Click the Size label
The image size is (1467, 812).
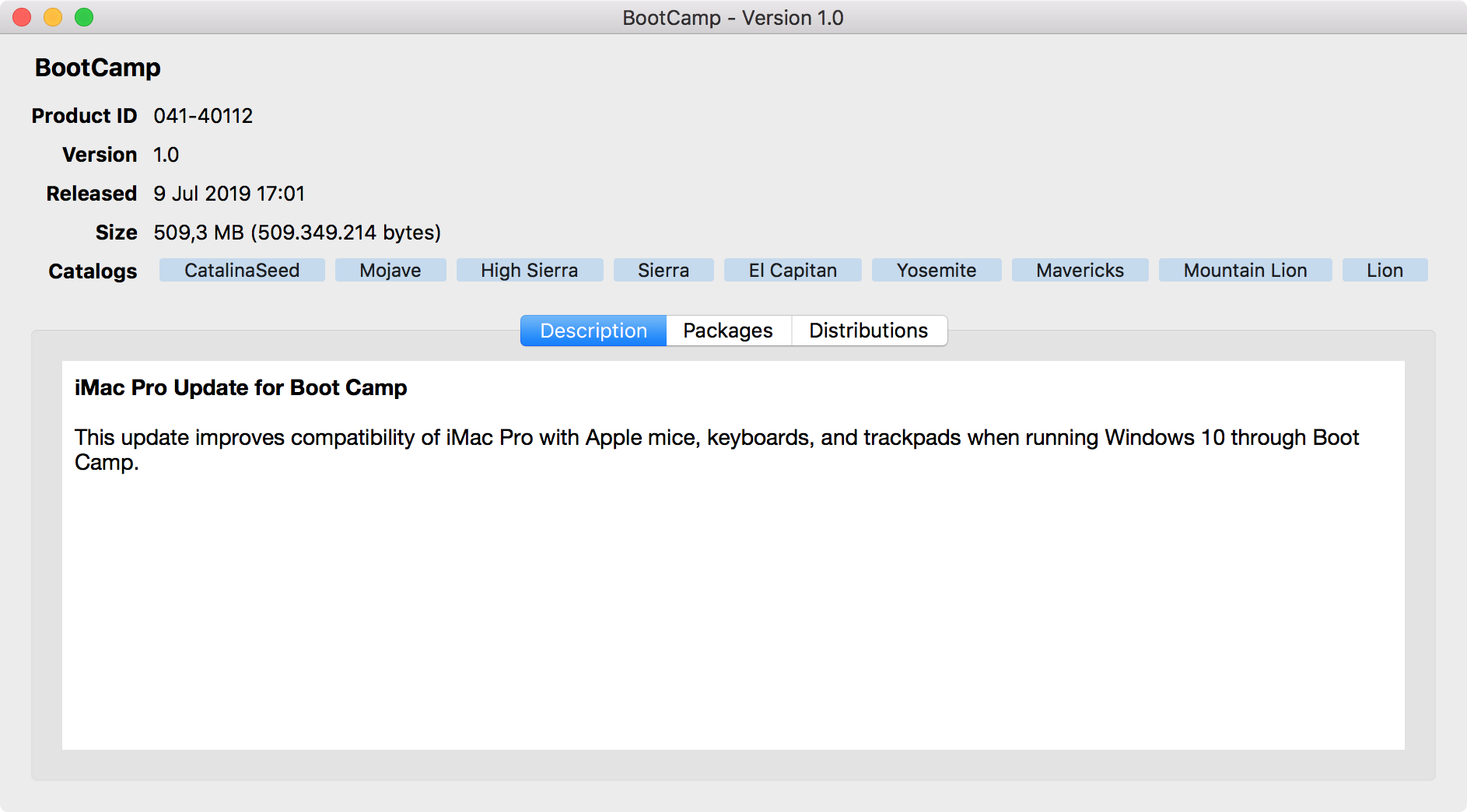(117, 233)
